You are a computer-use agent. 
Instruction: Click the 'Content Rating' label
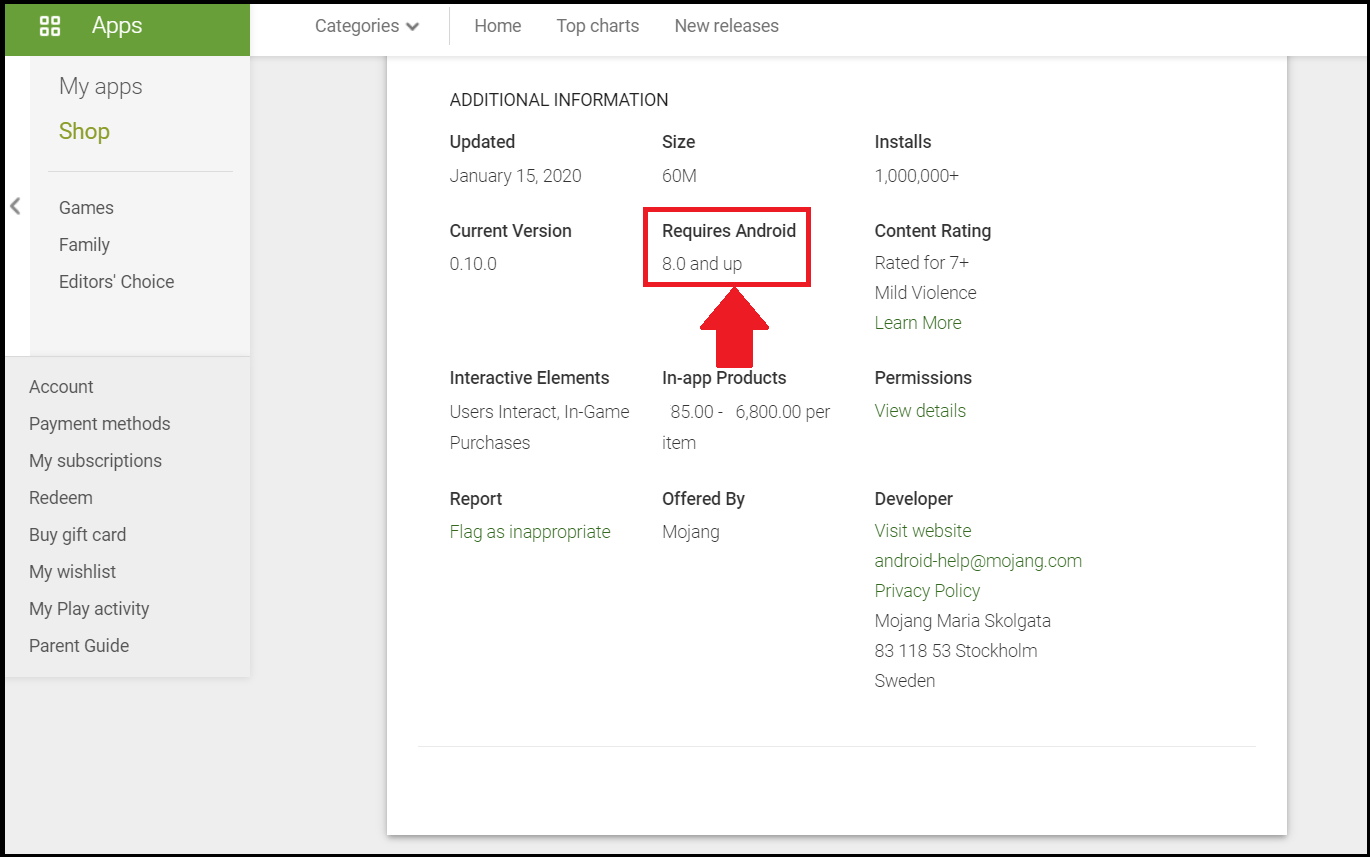tap(933, 231)
